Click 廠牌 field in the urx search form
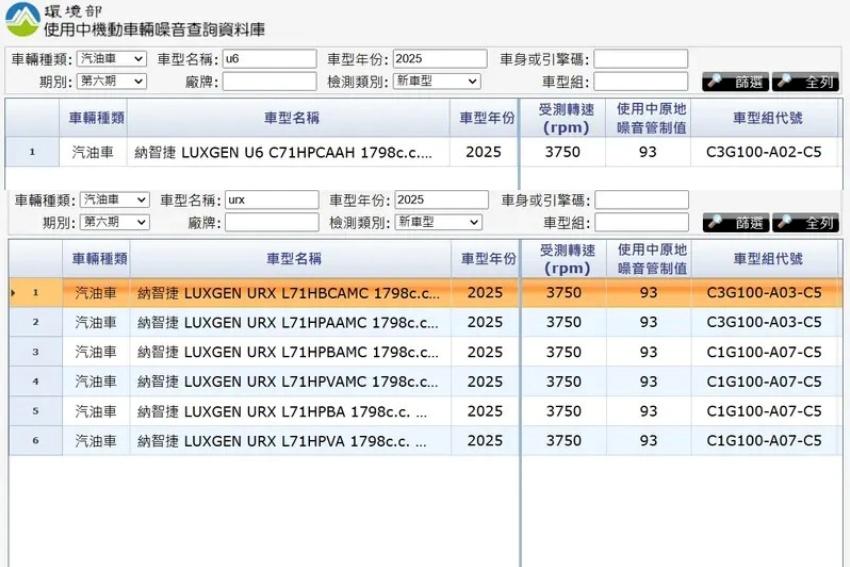The width and height of the screenshot is (850, 567). 272,222
